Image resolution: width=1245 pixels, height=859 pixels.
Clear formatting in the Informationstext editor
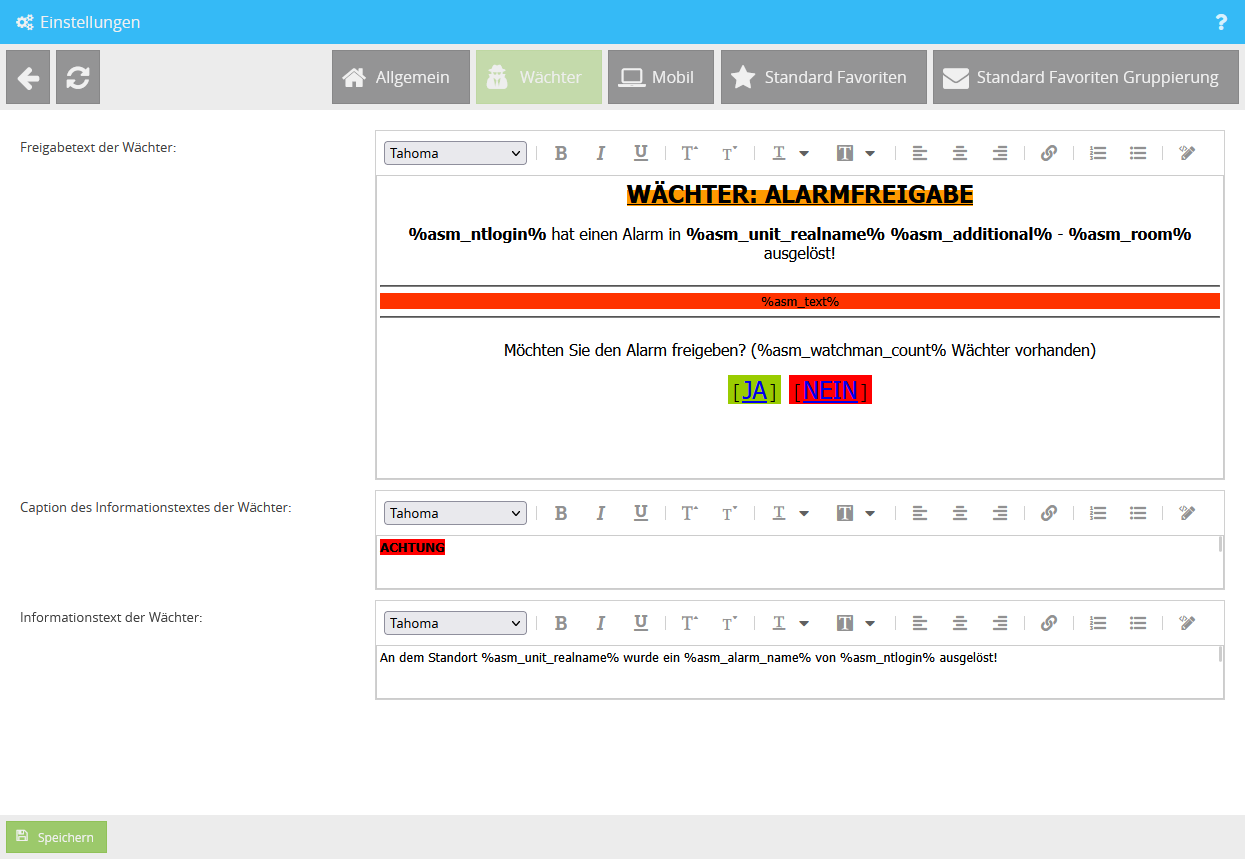(x=1187, y=622)
